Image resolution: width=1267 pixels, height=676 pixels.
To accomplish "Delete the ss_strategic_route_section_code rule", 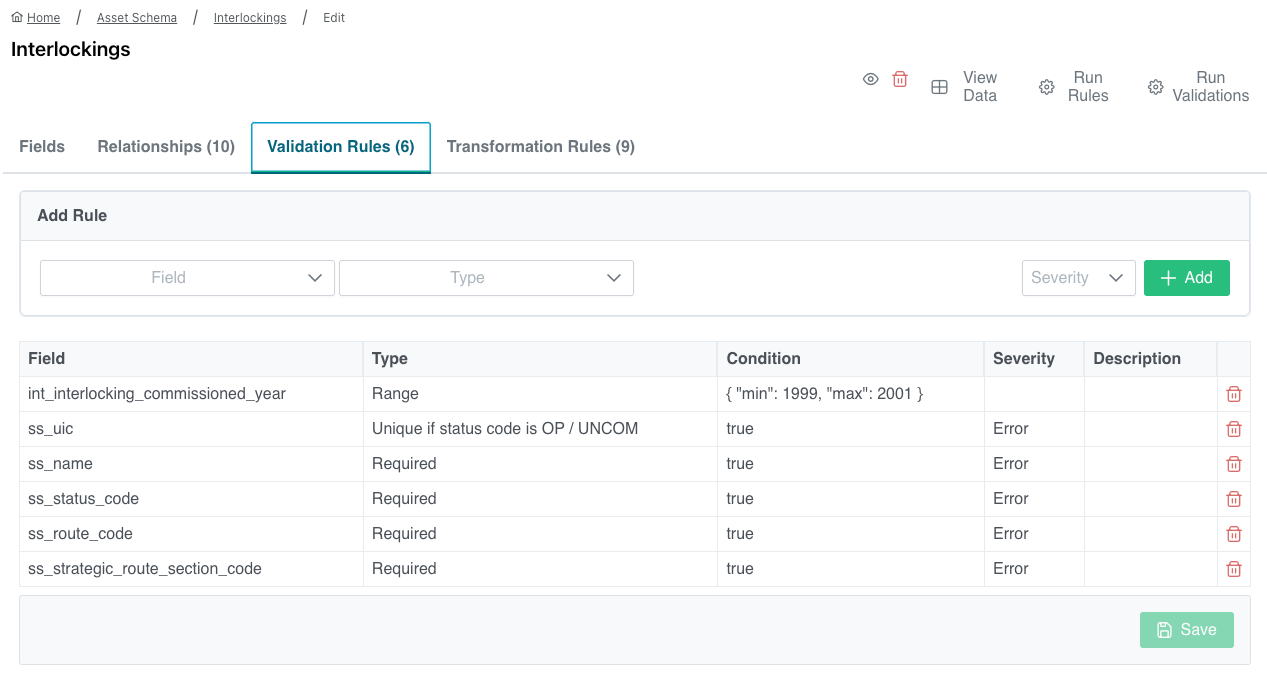I will (x=1233, y=569).
